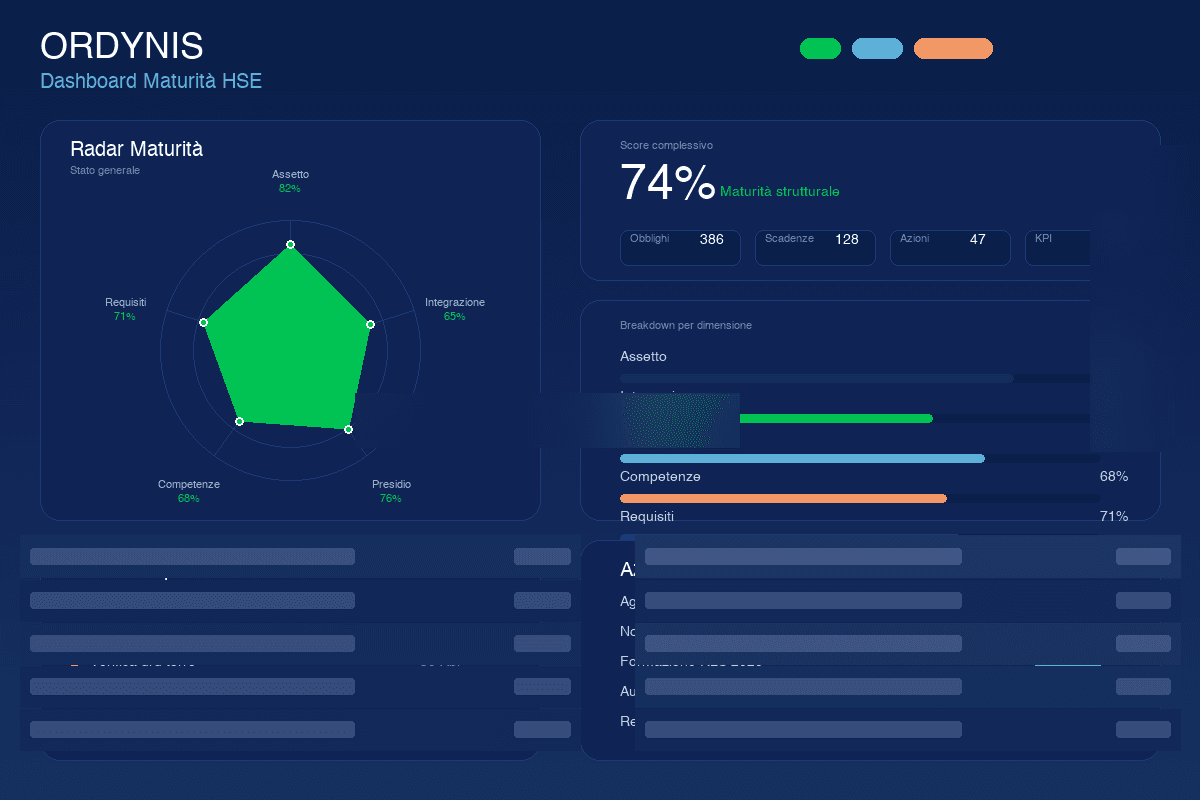Toggle the Assetto 82% label on the radar
This screenshot has height=800, width=1200.
pyautogui.click(x=290, y=181)
